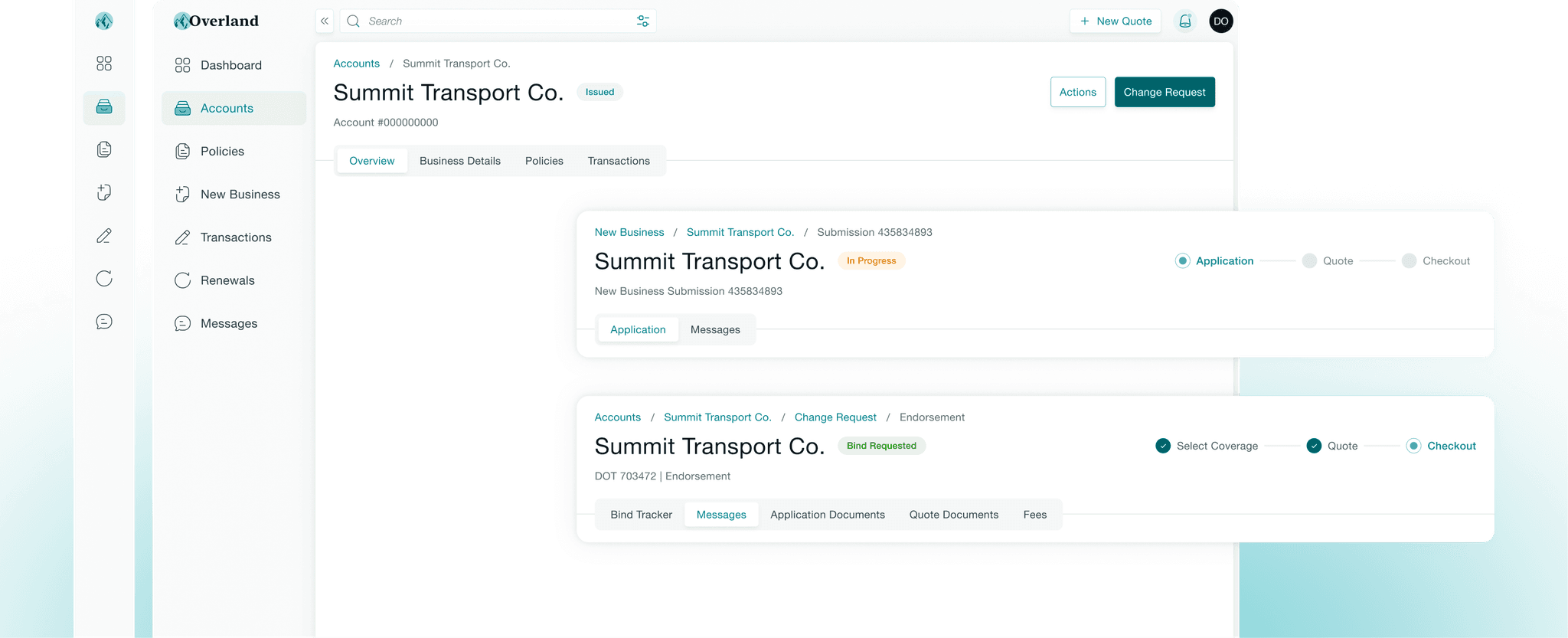Click DOT 703472 | Endorsement text
Image resolution: width=1568 pixels, height=638 pixels.
[662, 476]
